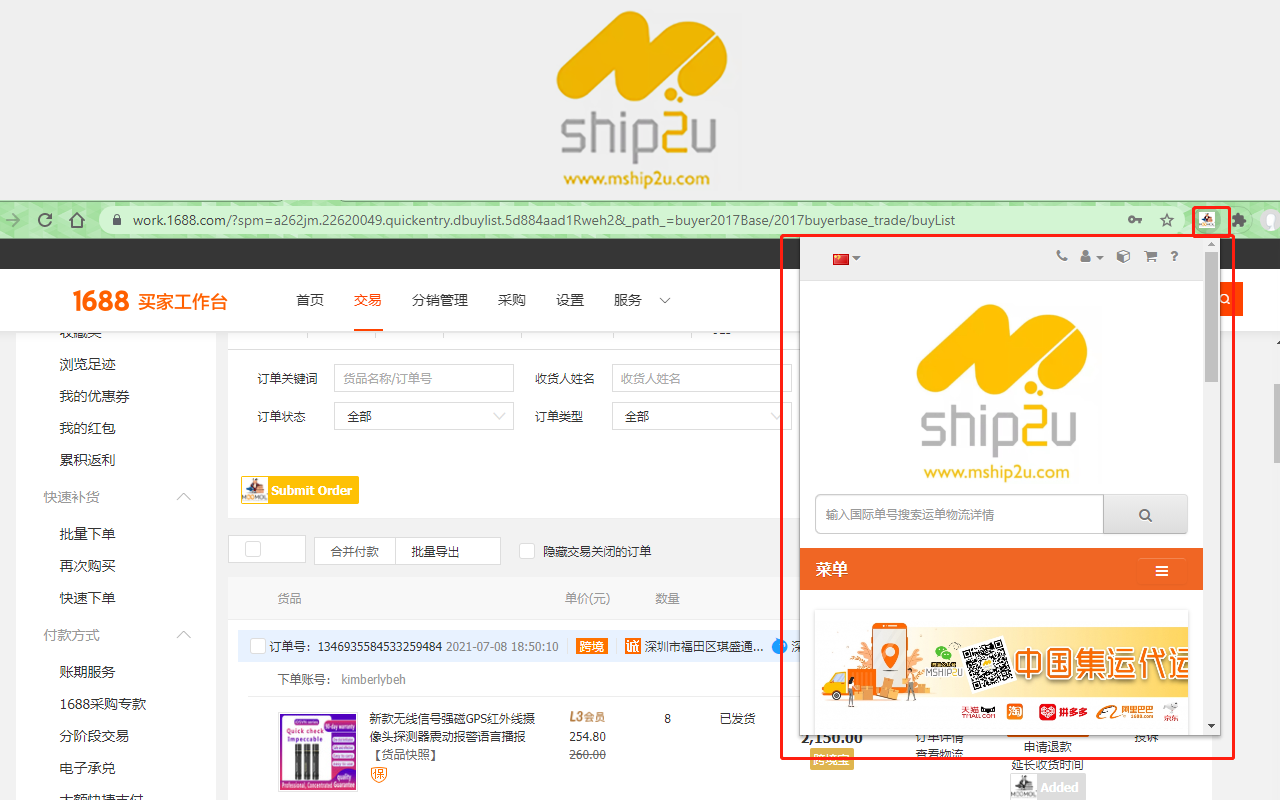
Task: Click 货品快照 link under product
Action: (403, 755)
